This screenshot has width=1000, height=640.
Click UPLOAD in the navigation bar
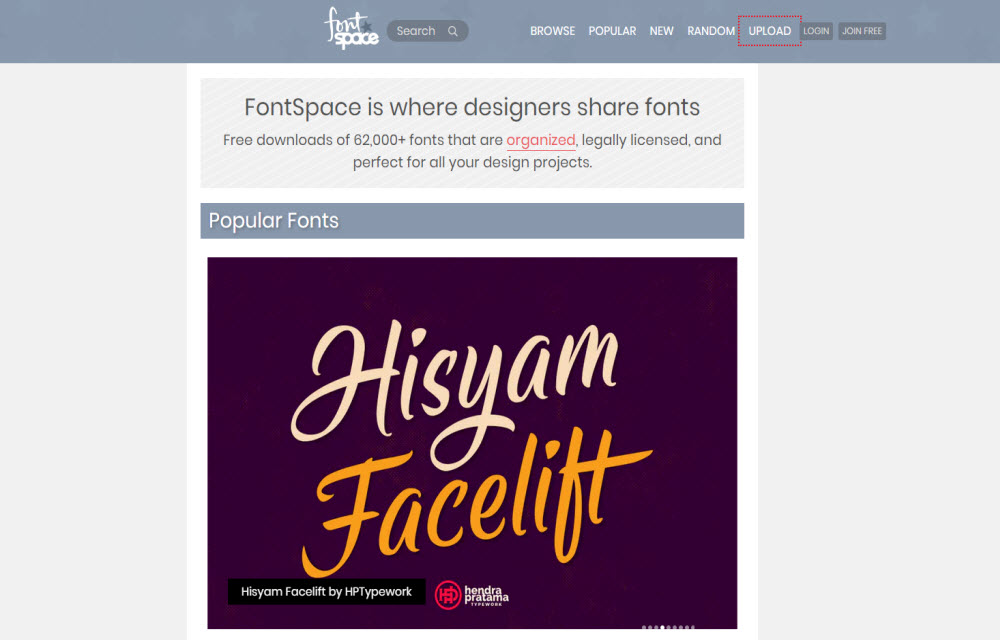point(770,31)
